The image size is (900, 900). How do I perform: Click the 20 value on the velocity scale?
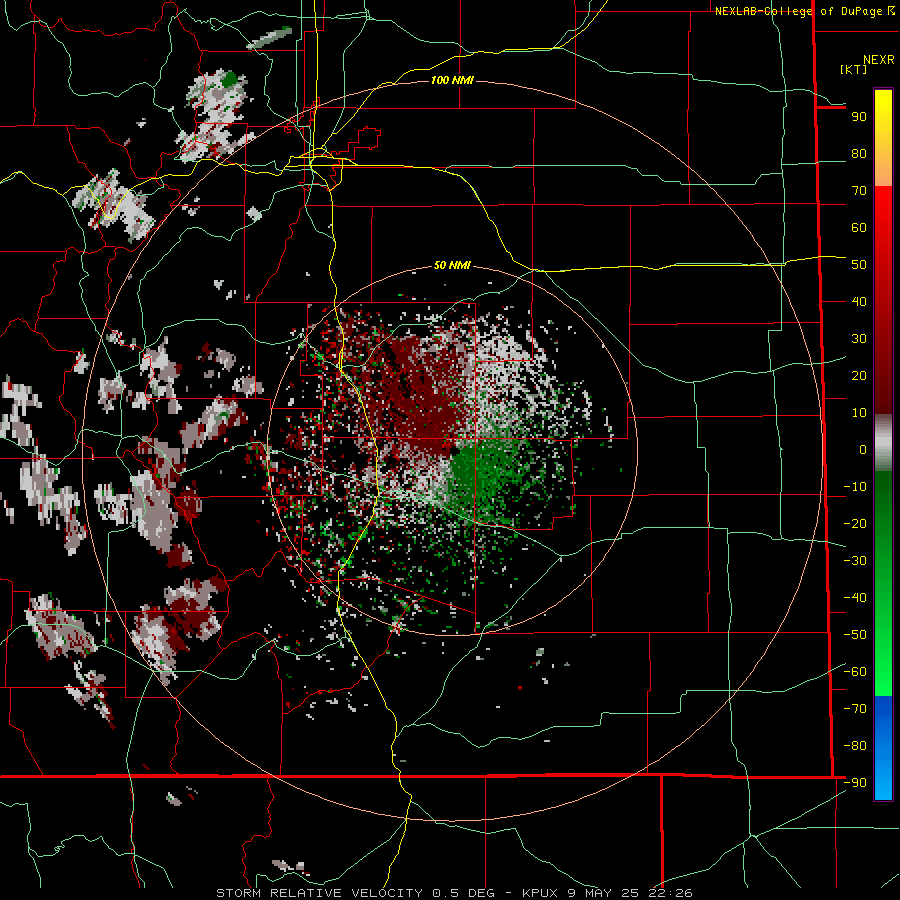(x=859, y=376)
